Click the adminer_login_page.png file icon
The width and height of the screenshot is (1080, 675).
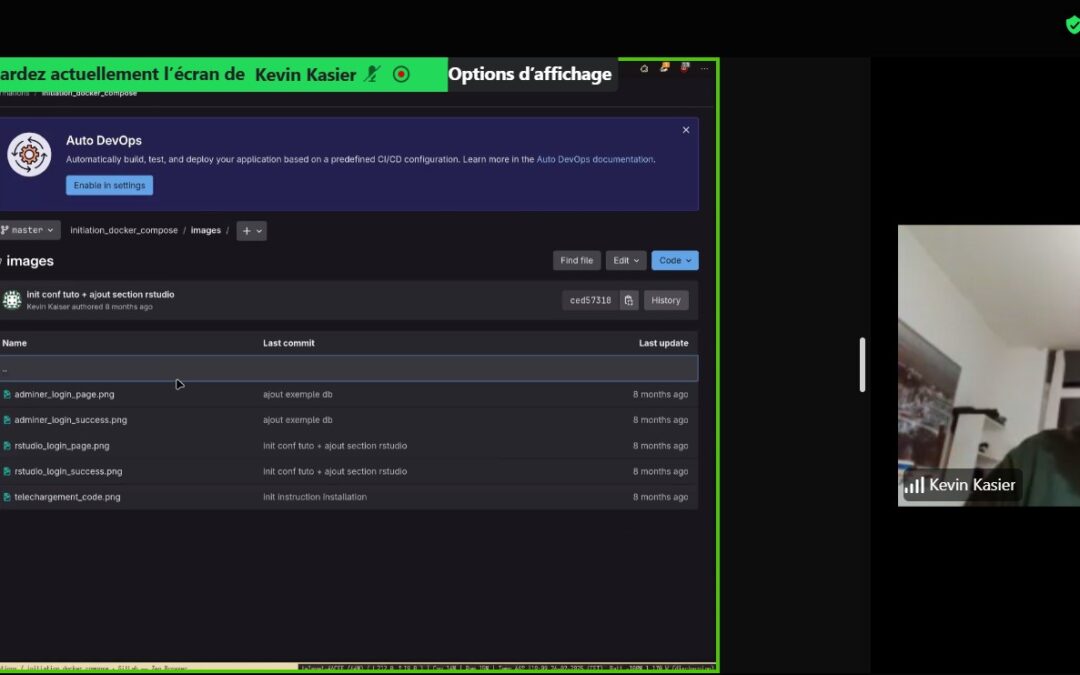coord(7,395)
